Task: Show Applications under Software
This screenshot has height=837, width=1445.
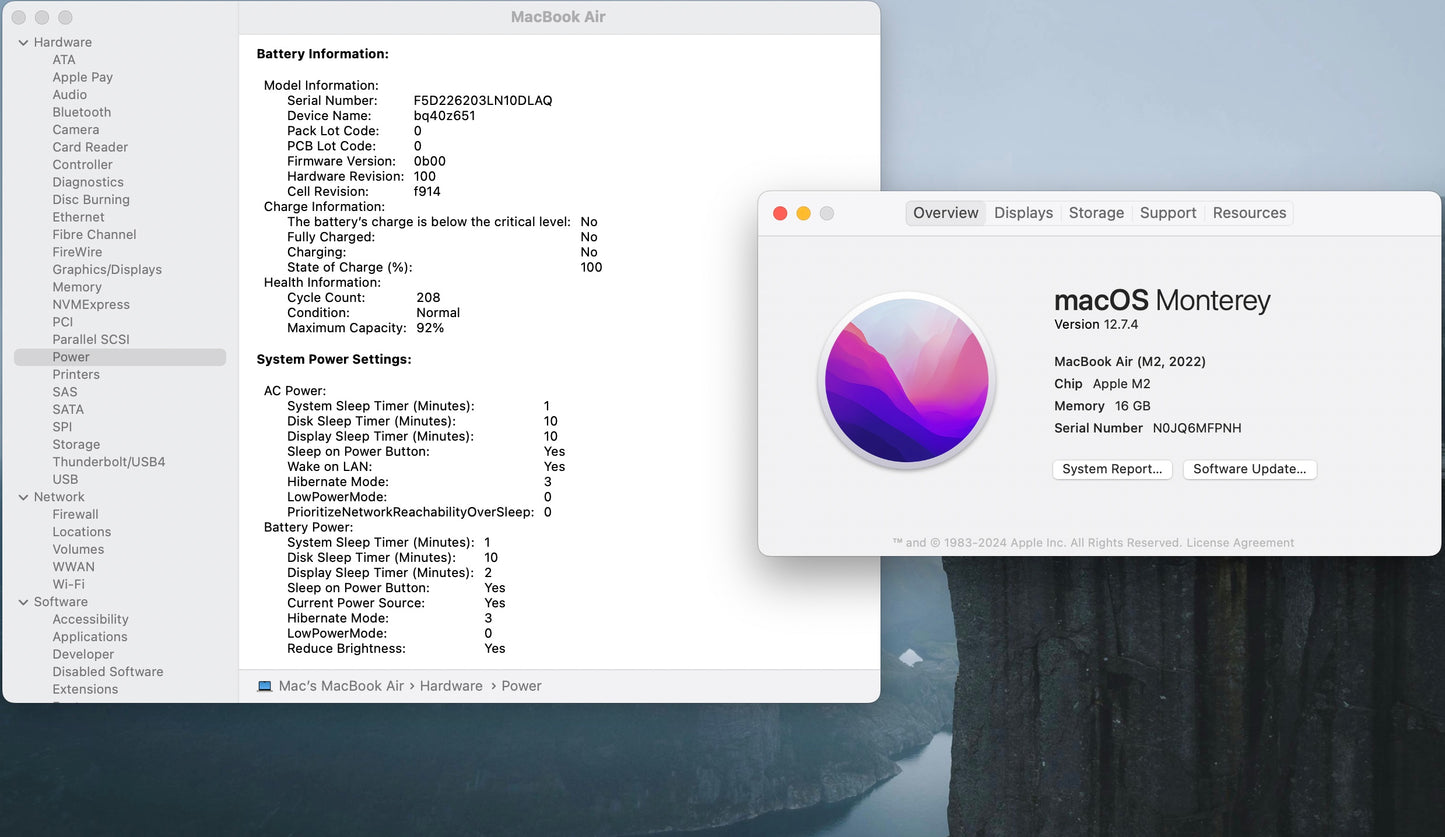Action: point(90,637)
